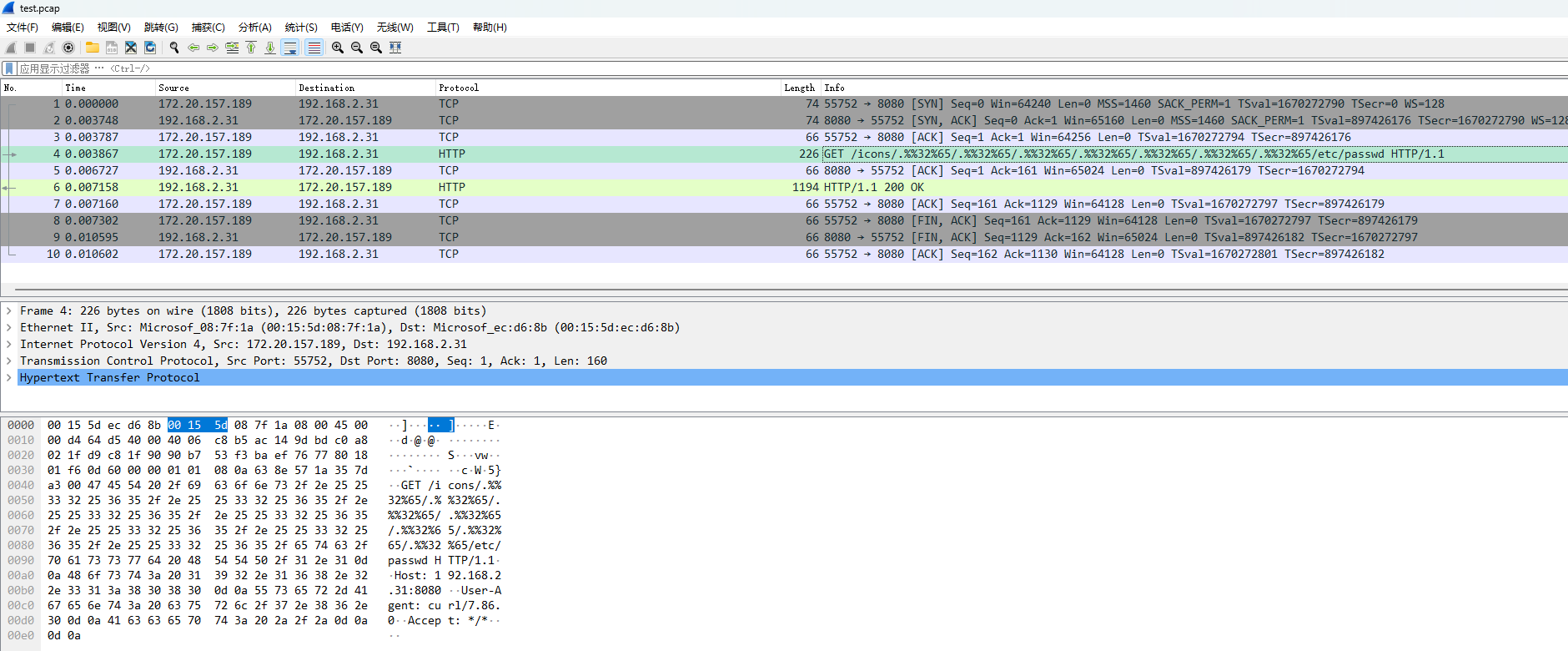Screen dimensions: 1568x651
Task: Expand Transmission Control Protocol row
Action: click(9, 361)
